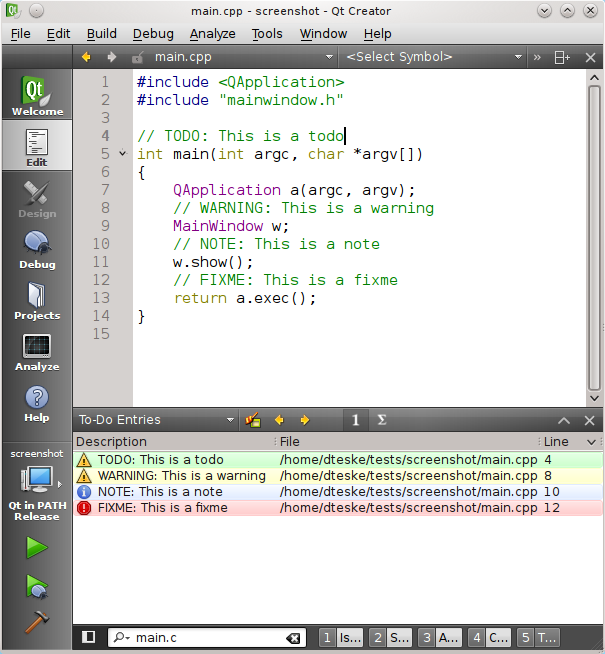Click the round pin button in title bar
The height and width of the screenshot is (654, 605).
click(x=36, y=11)
